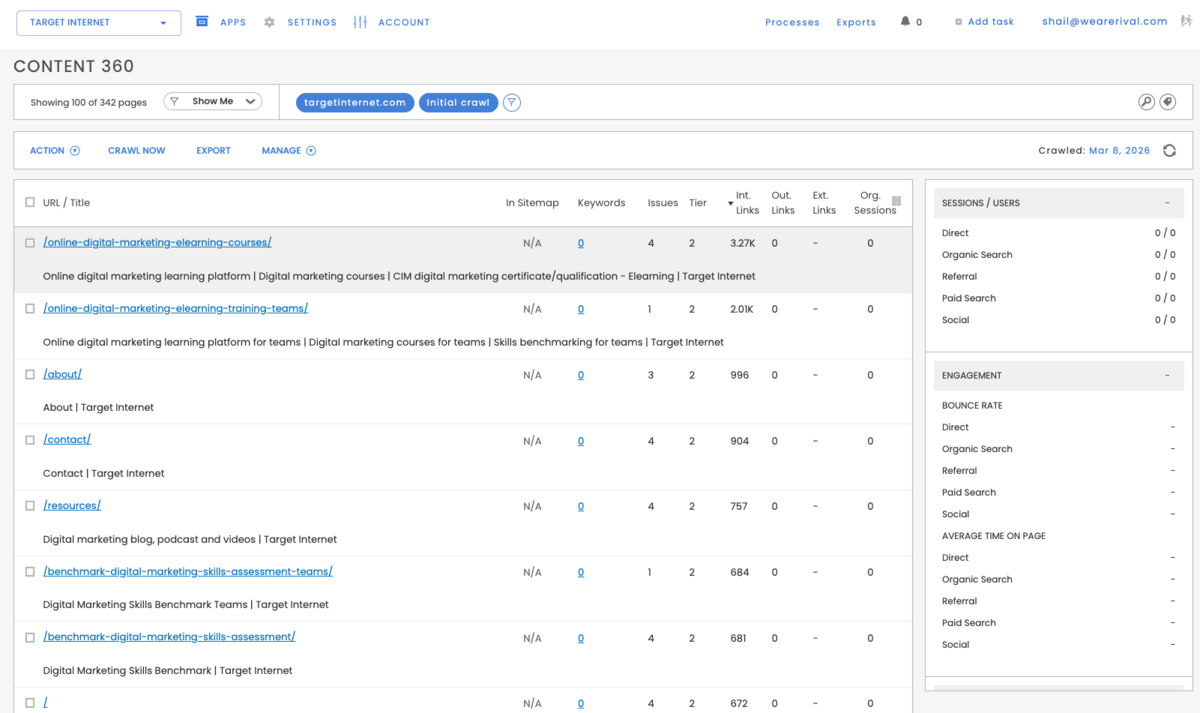Click the targetinternet.com filter tag
1200x713 pixels.
click(x=355, y=102)
